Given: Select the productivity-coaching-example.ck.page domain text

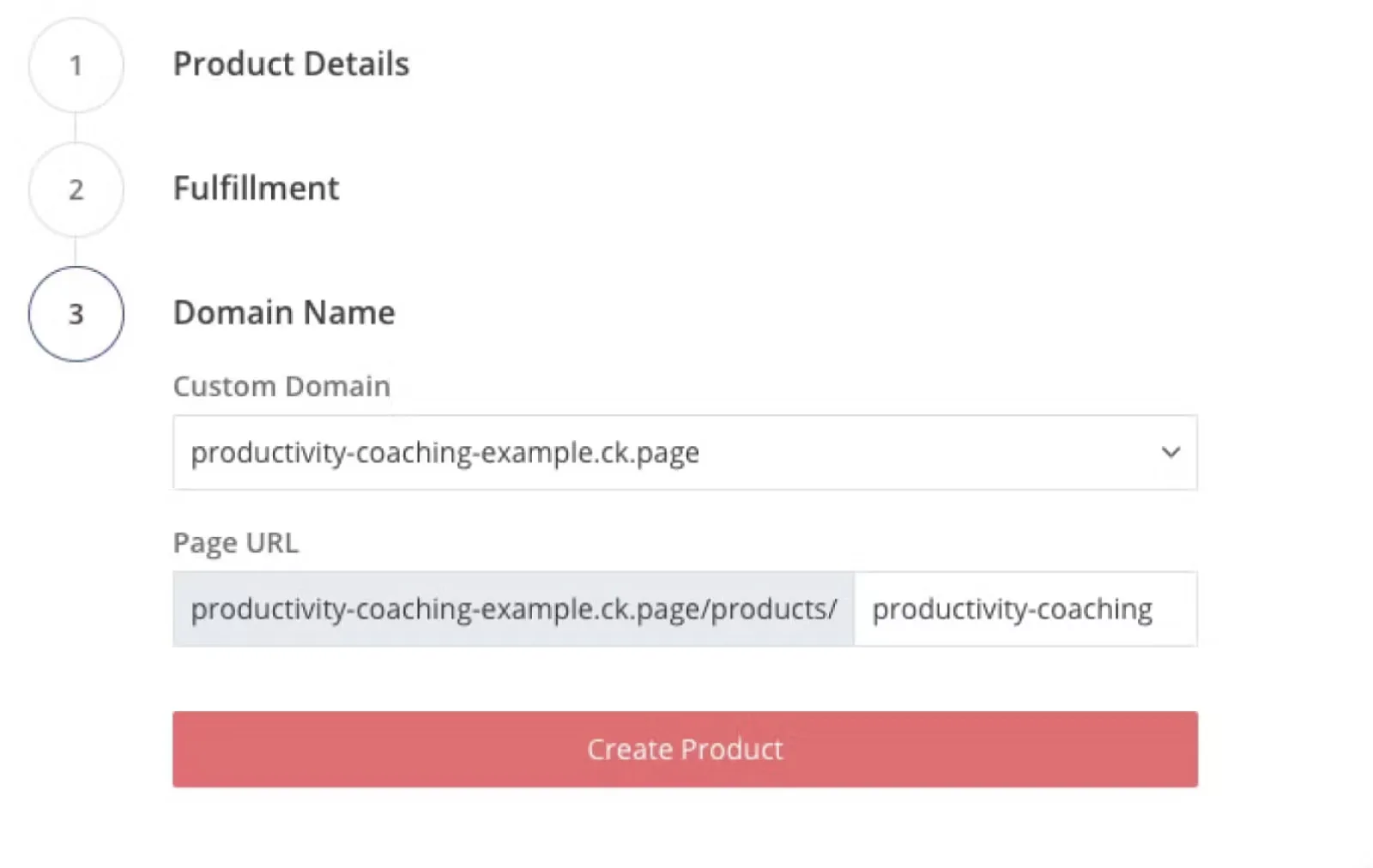Looking at the screenshot, I should 445,452.
